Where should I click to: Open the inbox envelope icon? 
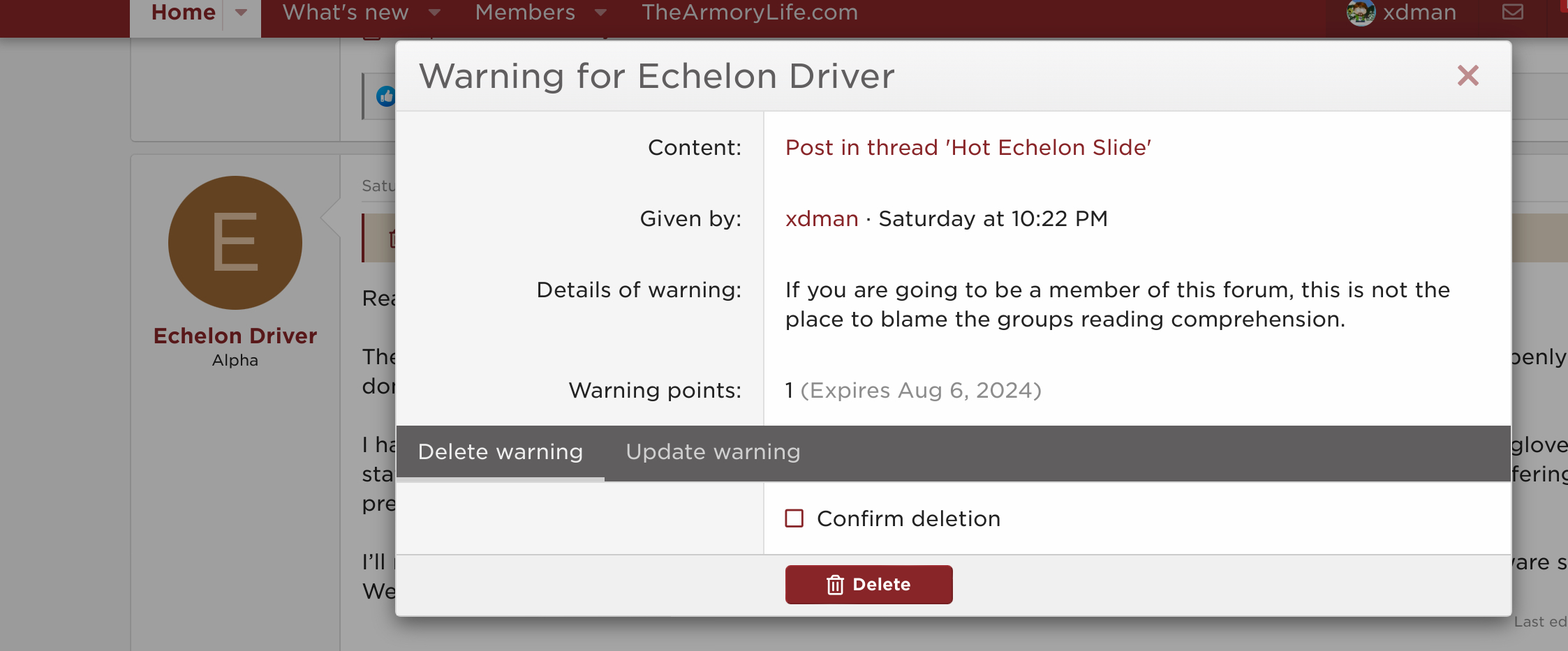(1512, 12)
